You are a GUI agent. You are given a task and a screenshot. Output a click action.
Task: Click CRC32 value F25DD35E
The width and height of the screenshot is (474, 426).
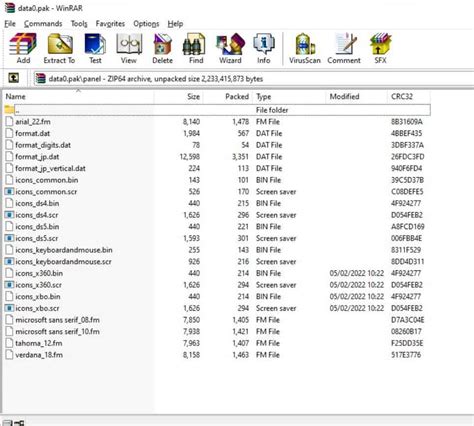(407, 343)
